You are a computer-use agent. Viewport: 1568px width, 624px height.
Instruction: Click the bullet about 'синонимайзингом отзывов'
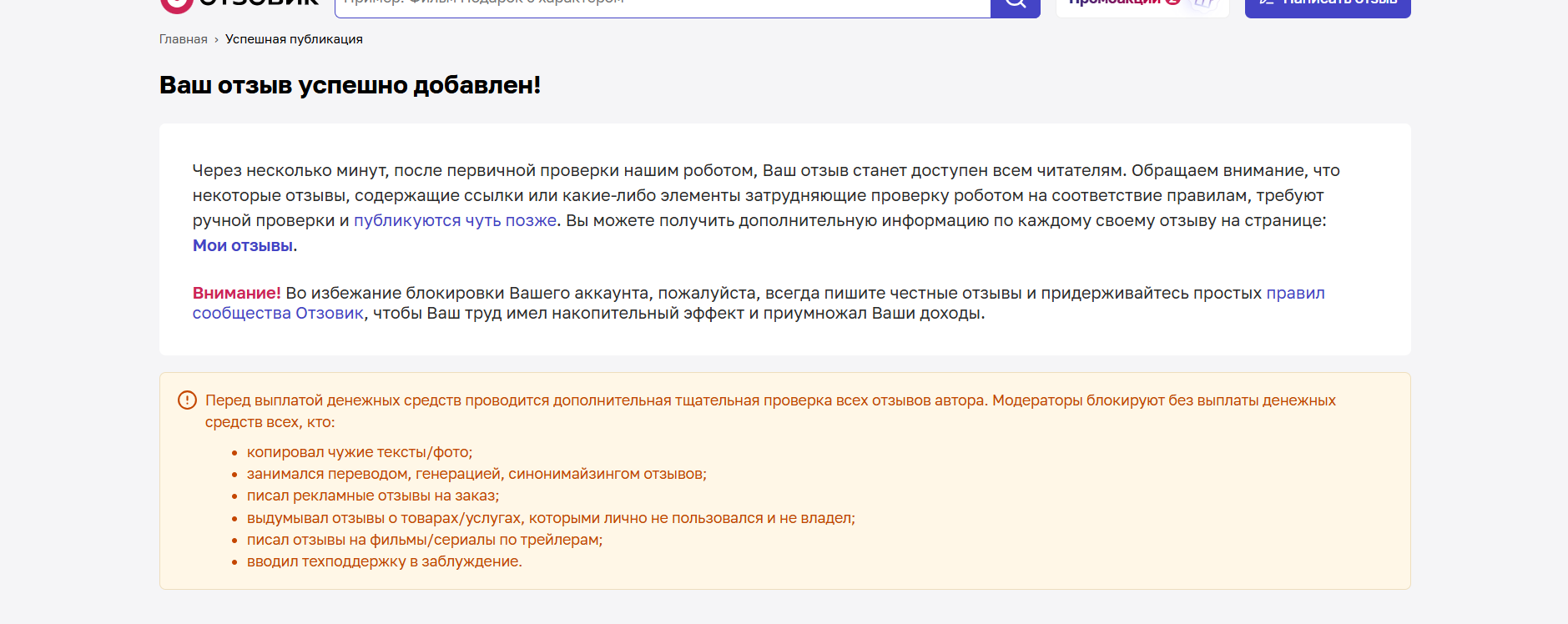pos(476,474)
